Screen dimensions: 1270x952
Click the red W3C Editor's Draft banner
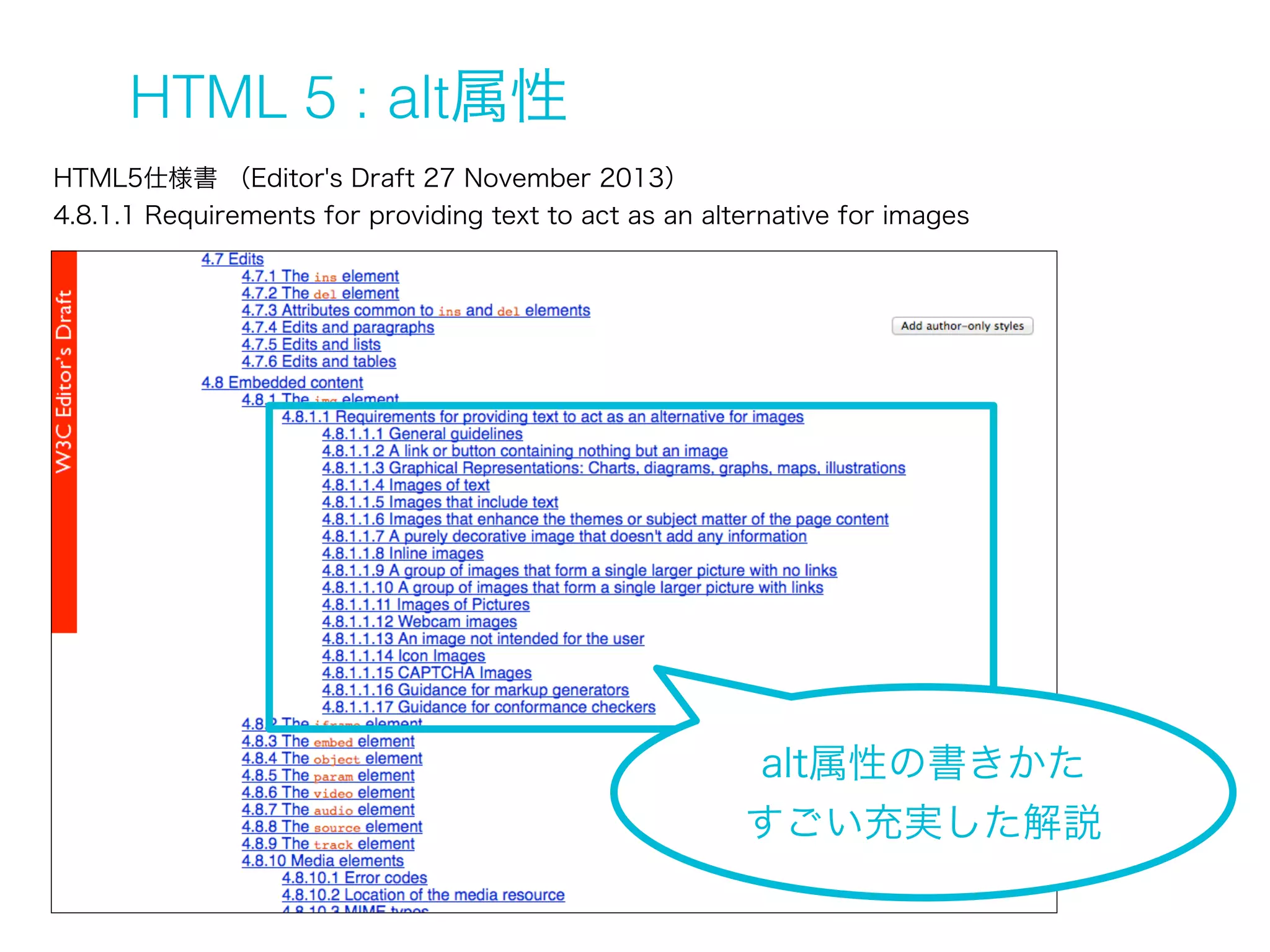click(64, 442)
